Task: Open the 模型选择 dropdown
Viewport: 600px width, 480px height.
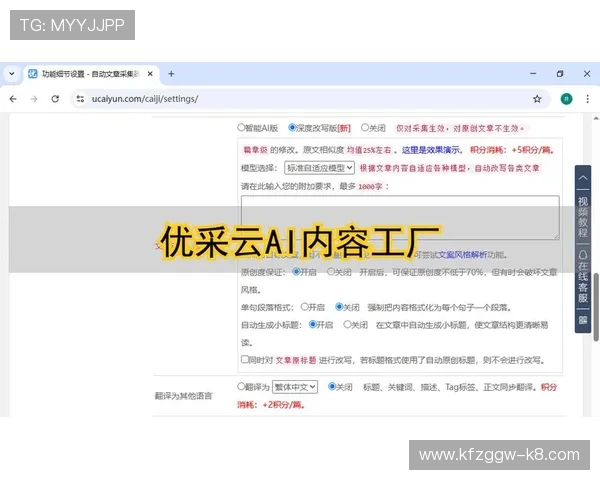Action: [x=319, y=168]
